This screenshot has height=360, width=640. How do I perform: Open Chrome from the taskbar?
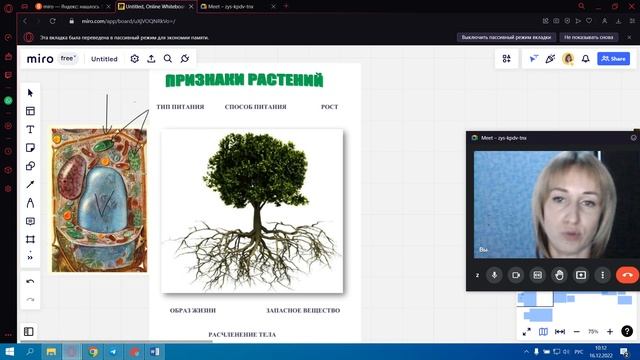coord(93,352)
